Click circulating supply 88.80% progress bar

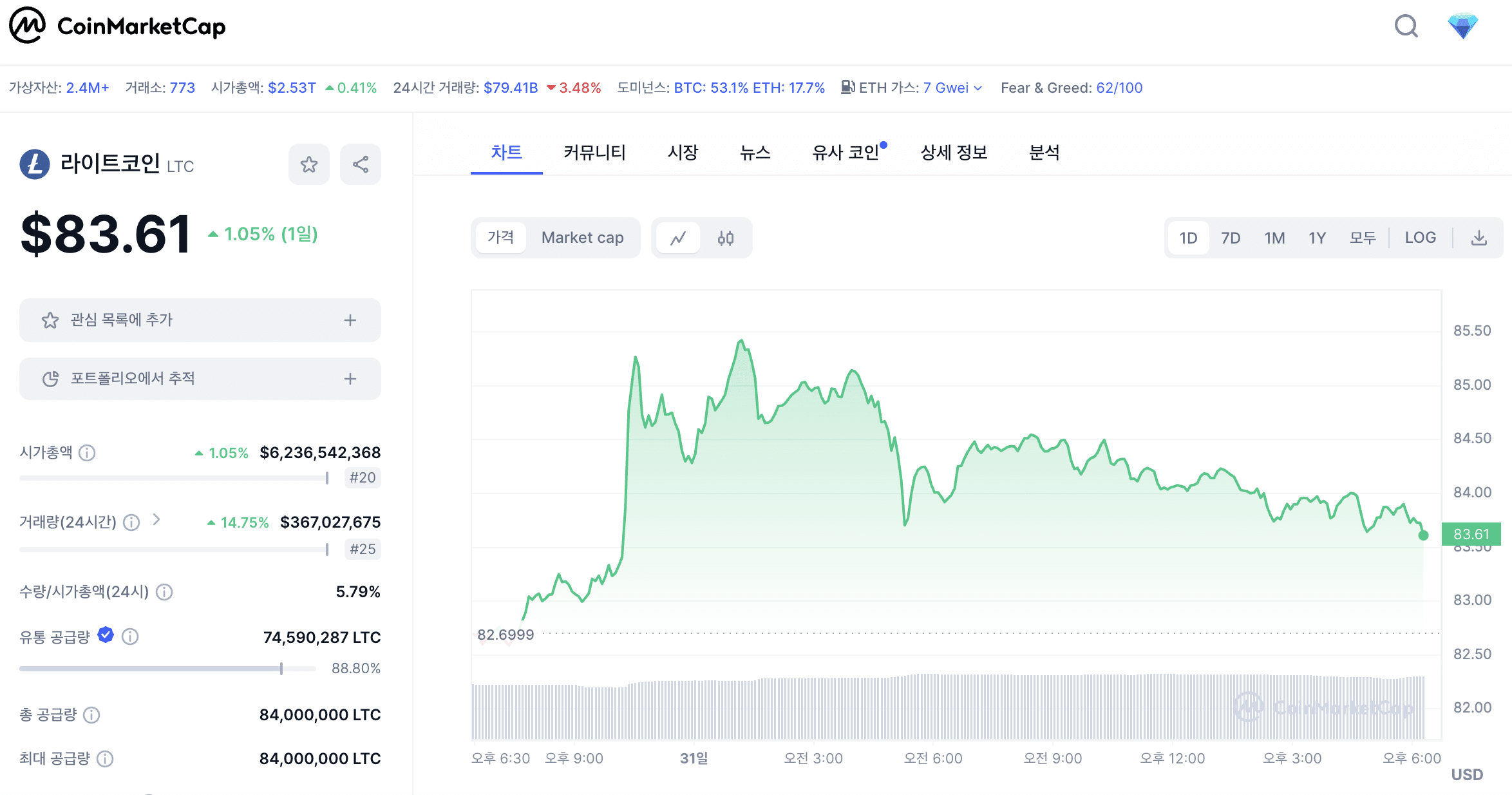pos(167,669)
